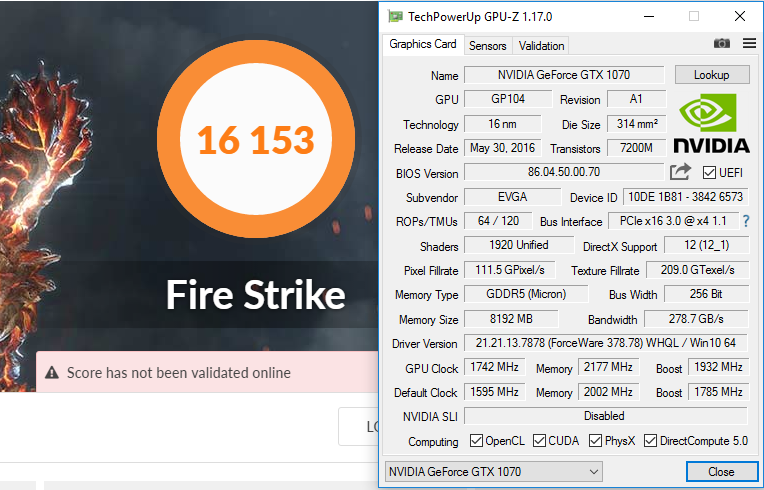Minimize the GPU-Z window
This screenshot has width=764, height=490.
coord(649,17)
